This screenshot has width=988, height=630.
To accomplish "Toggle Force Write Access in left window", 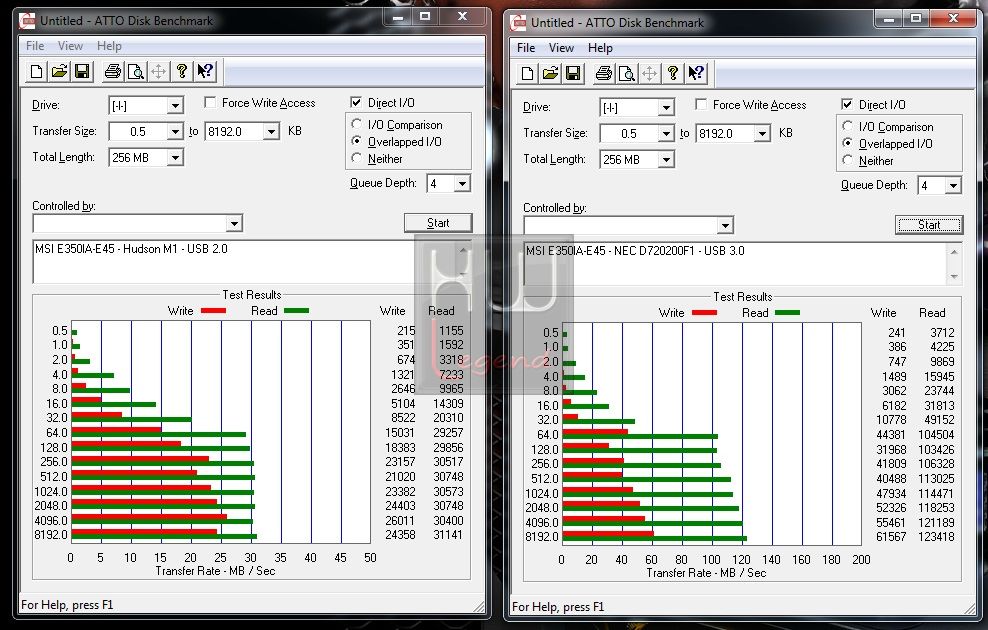I will pyautogui.click(x=210, y=102).
